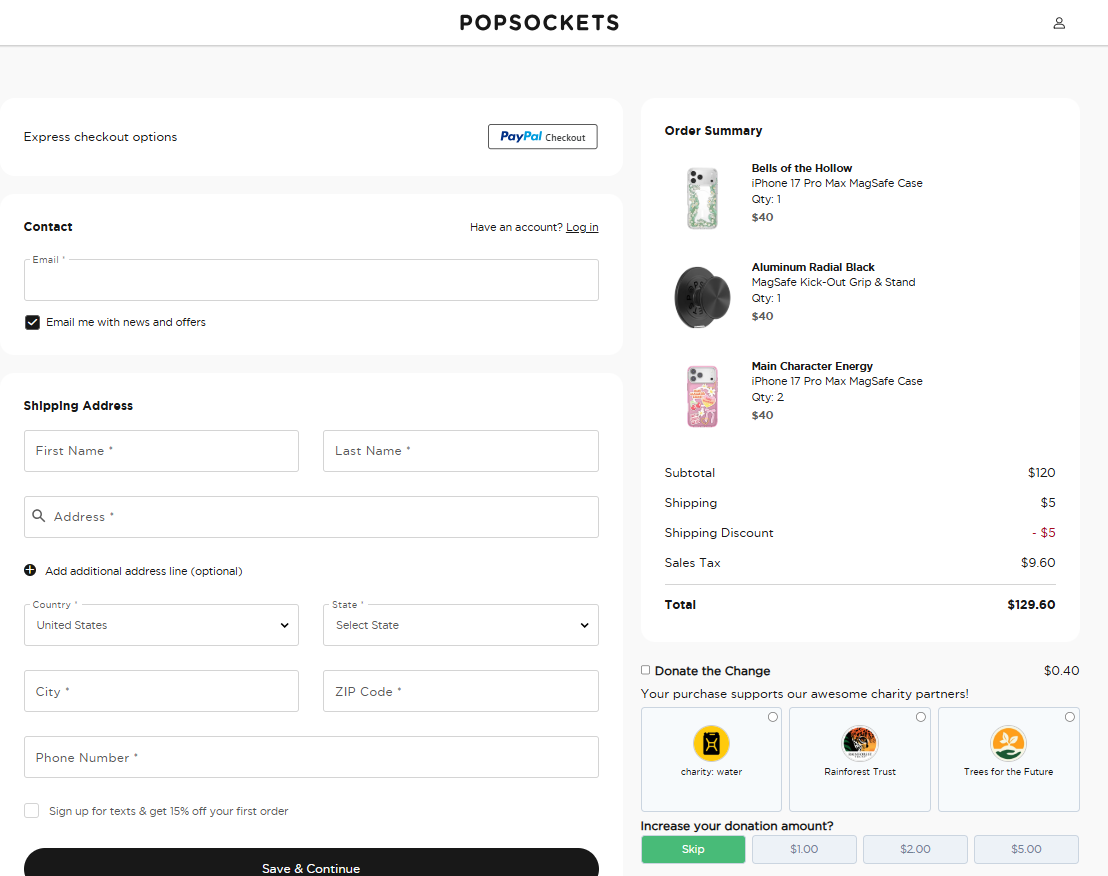This screenshot has width=1108, height=876.
Task: Select the $2.00 donation amount
Action: (x=915, y=848)
